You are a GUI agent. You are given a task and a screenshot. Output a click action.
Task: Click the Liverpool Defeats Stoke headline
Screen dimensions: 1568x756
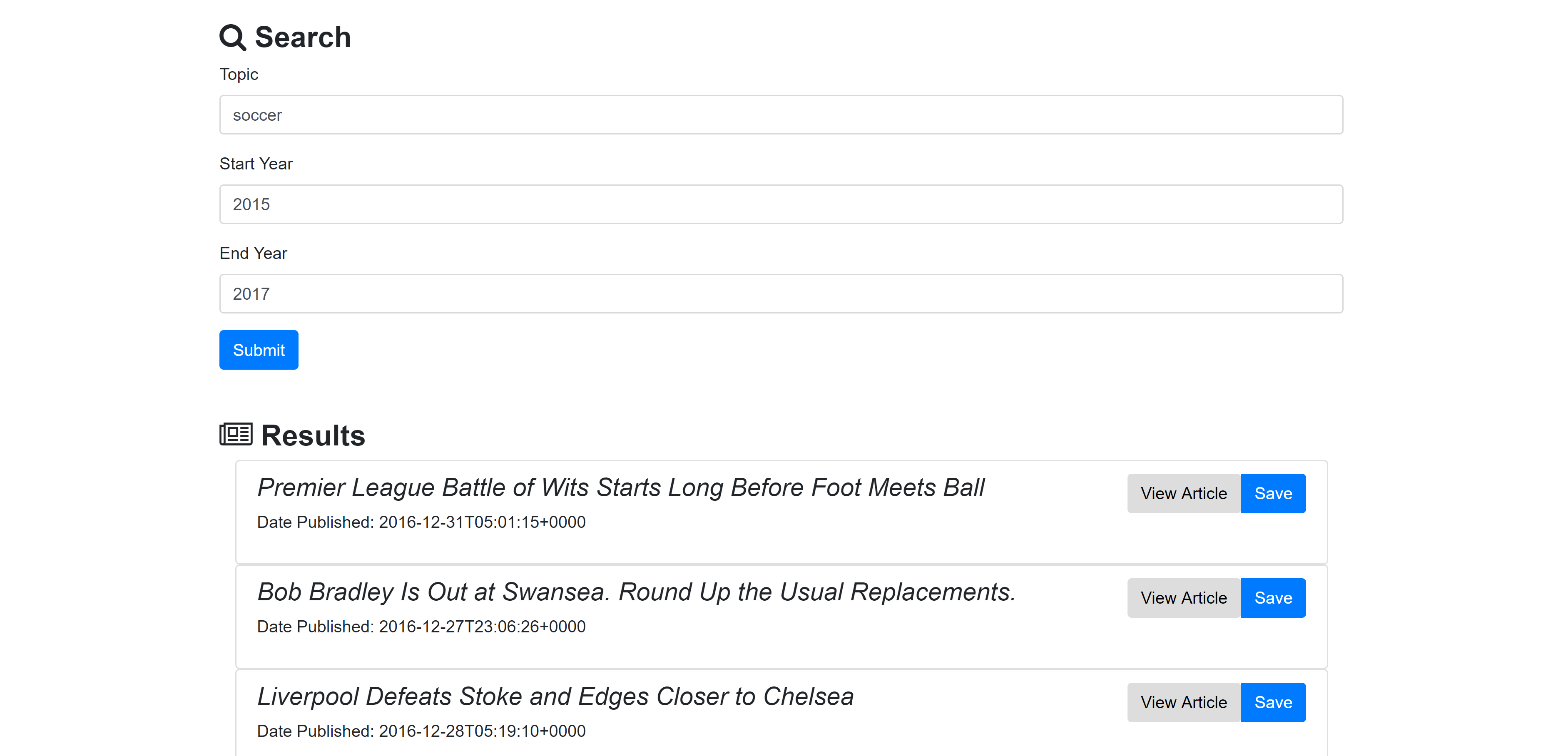(x=555, y=697)
